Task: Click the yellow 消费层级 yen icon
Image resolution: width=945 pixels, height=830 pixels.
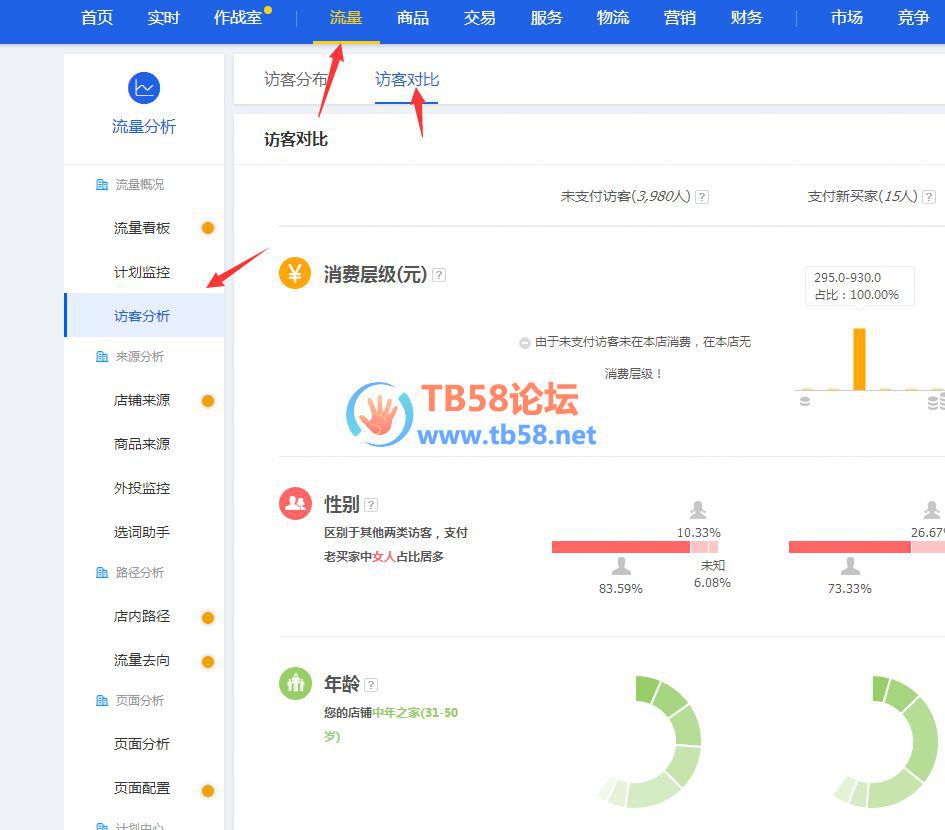Action: [x=295, y=273]
